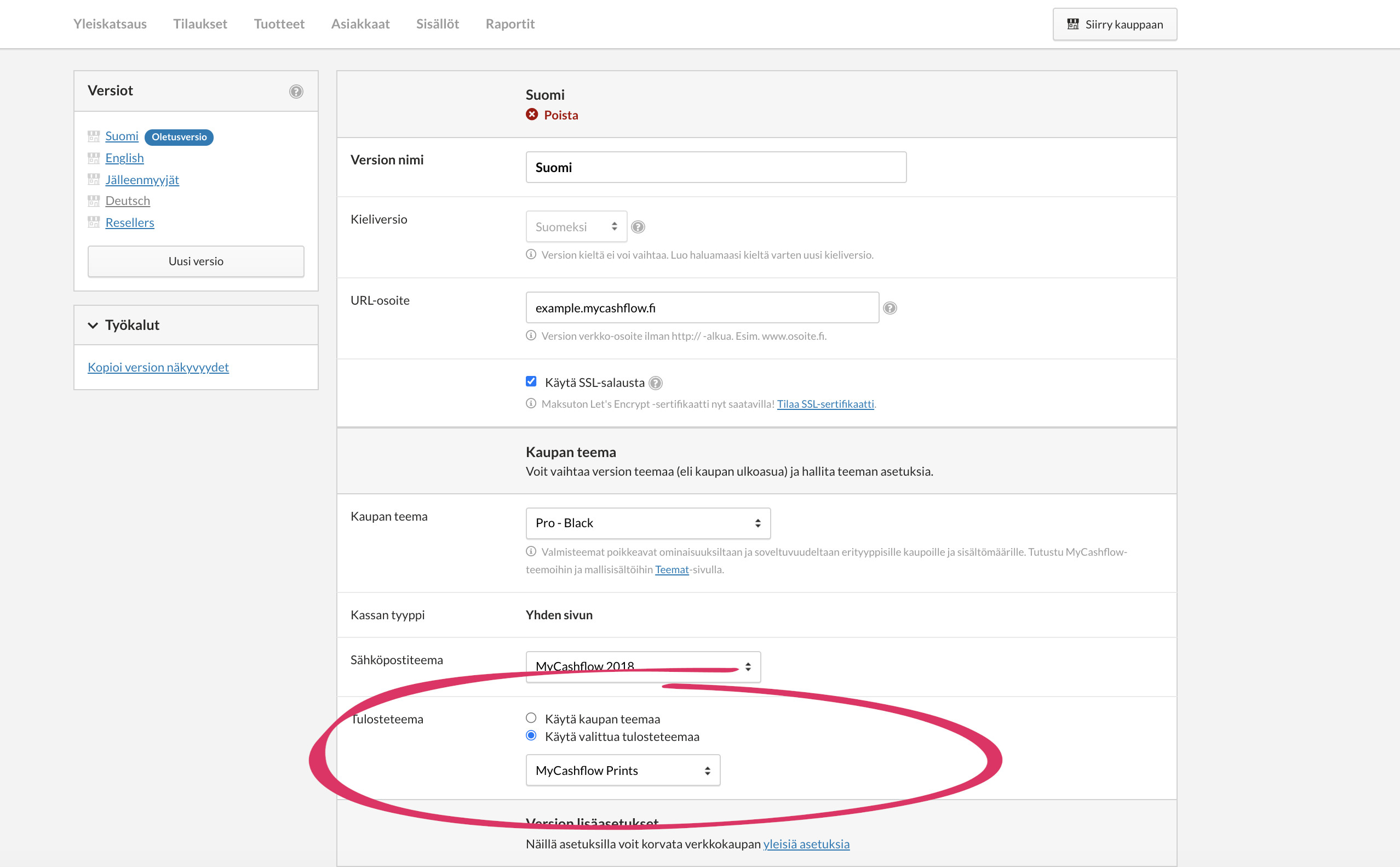The height and width of the screenshot is (867, 1400).
Task: Click the help icon in Versiot panel
Action: pos(296,91)
